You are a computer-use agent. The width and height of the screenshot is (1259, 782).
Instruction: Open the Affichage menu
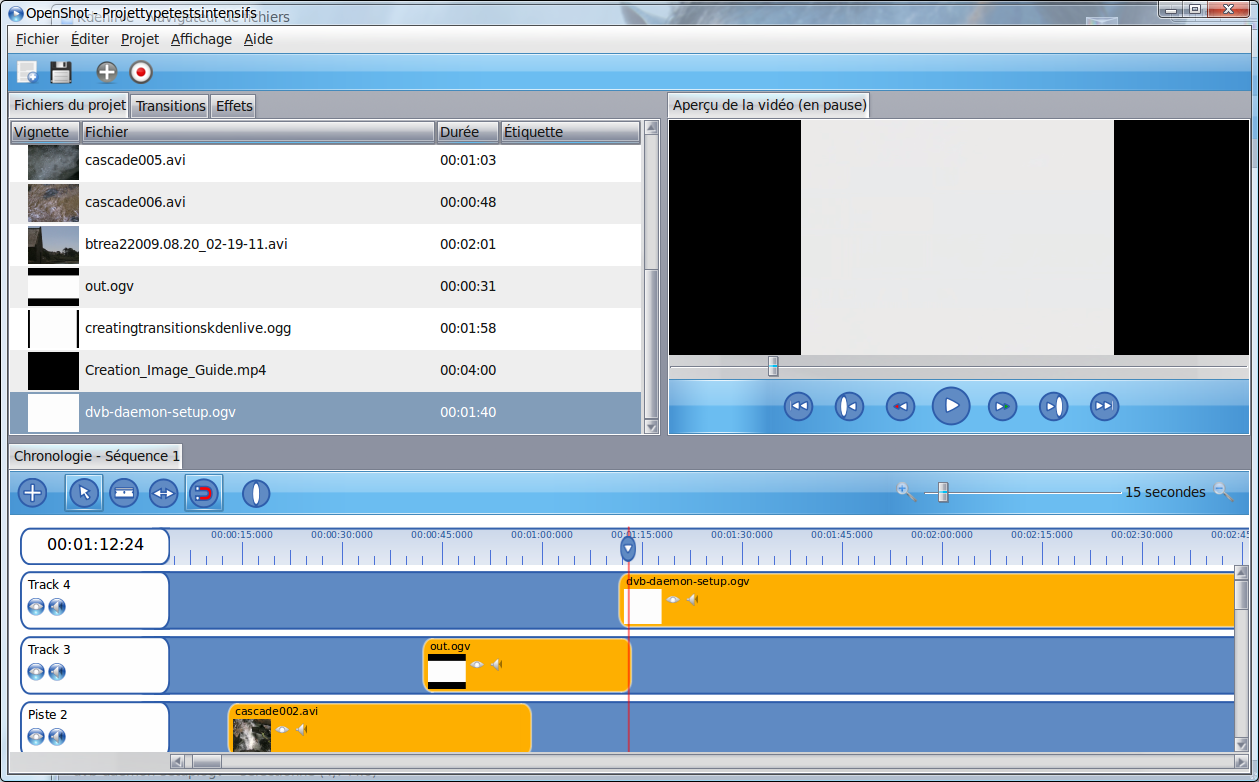(x=201, y=39)
